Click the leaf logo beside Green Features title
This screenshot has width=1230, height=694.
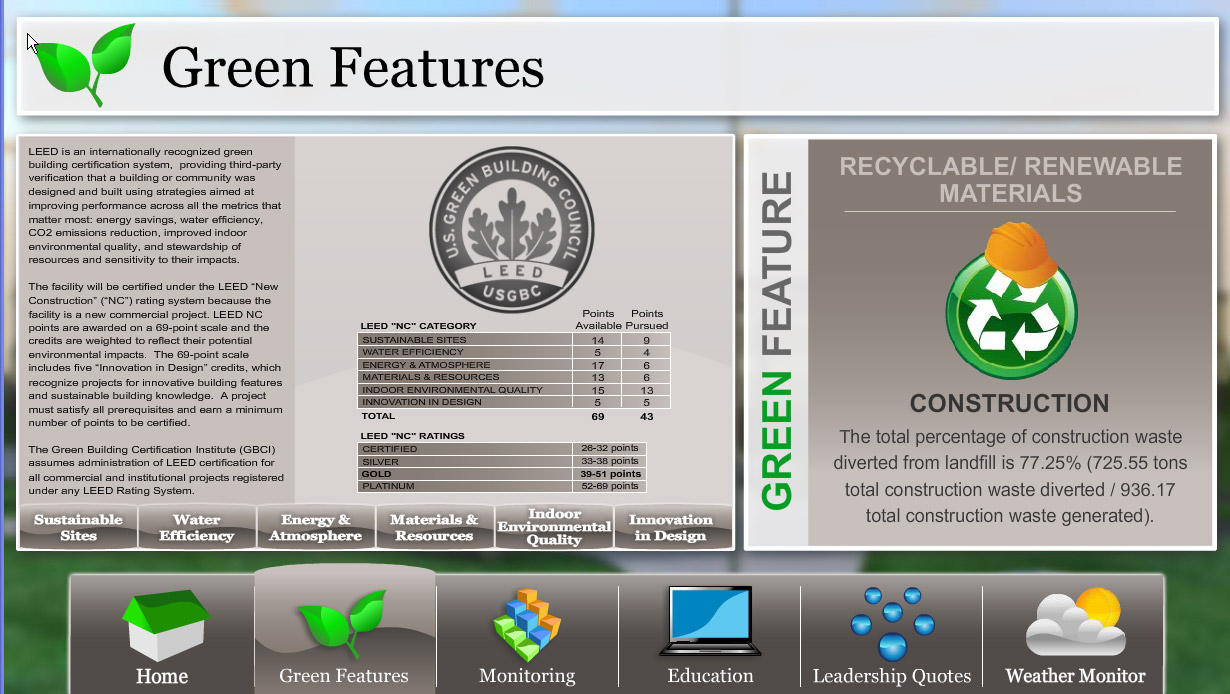85,63
